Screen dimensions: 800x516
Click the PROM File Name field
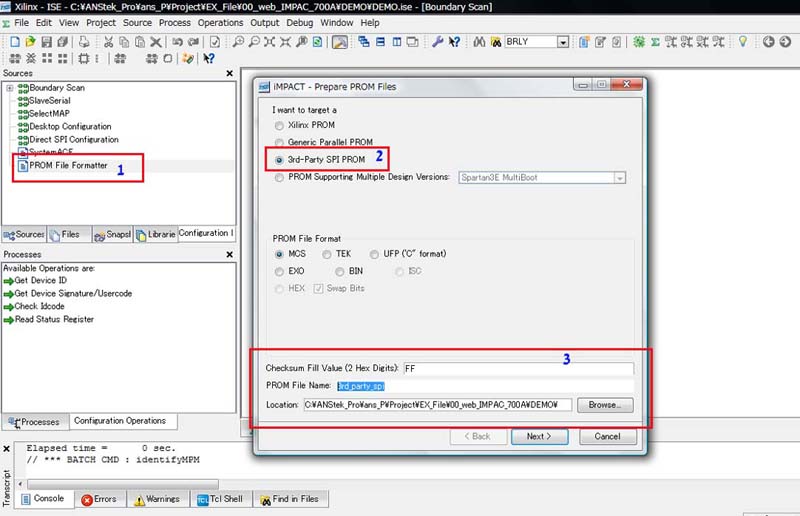coord(485,386)
